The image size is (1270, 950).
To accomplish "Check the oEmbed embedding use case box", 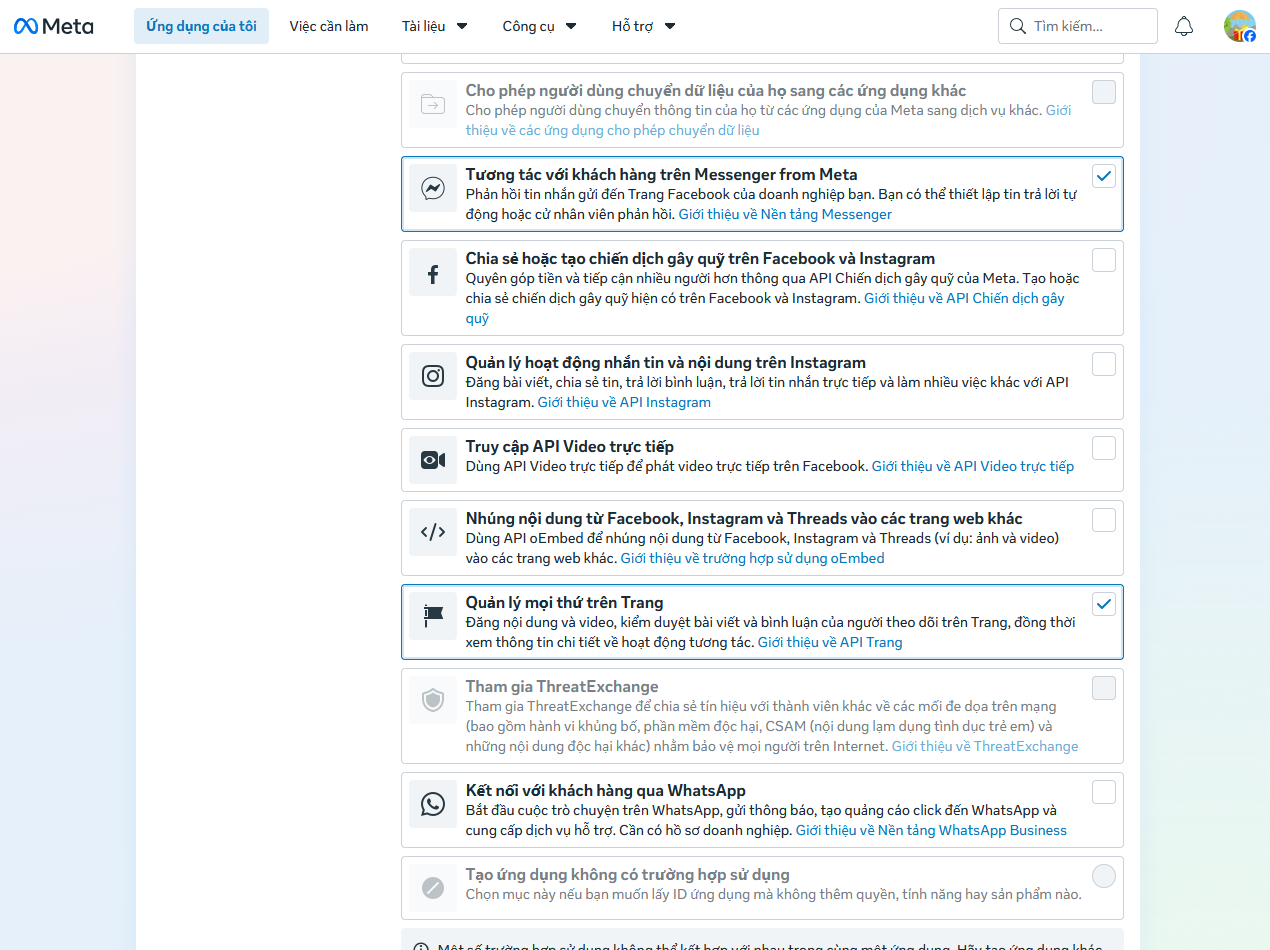I will (1104, 521).
